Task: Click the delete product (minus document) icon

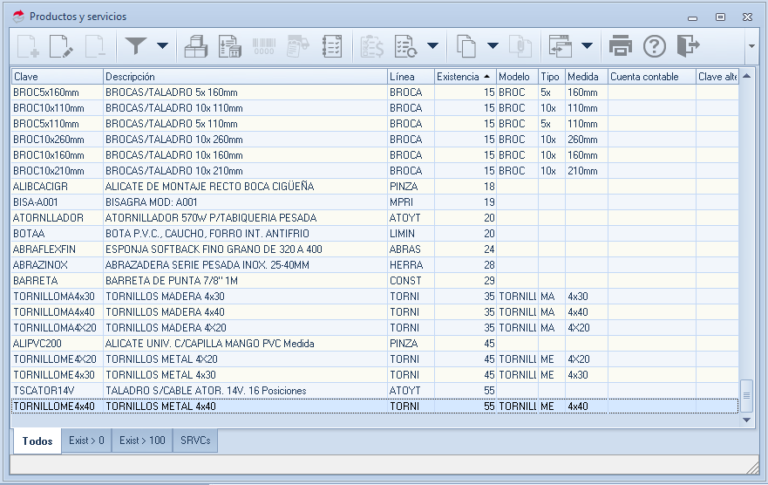Action: pyautogui.click(x=95, y=47)
